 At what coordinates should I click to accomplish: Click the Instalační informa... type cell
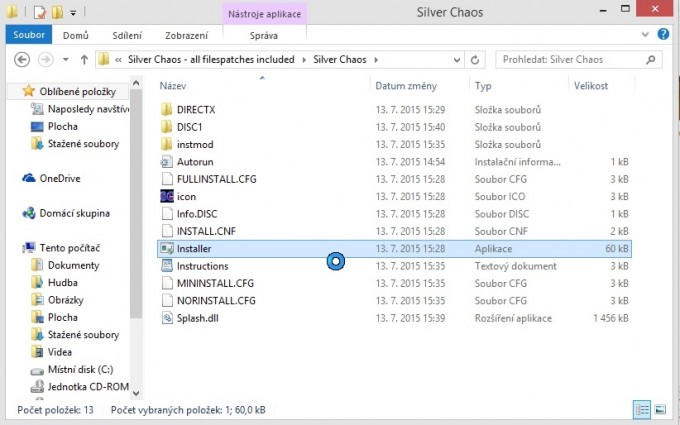pos(517,162)
